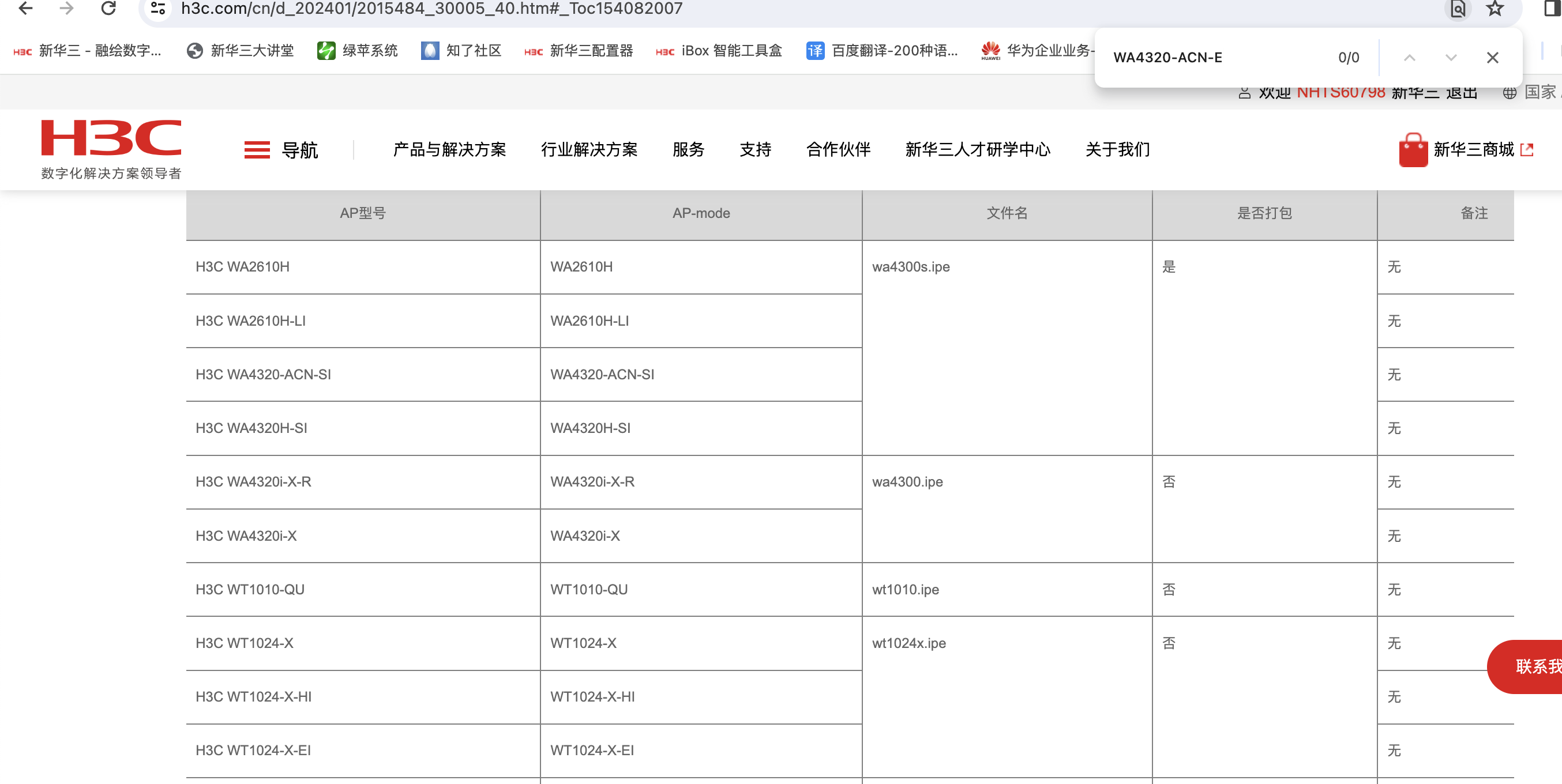The width and height of the screenshot is (1562, 784).
Task: Reload the page with refresh icon
Action: (108, 9)
